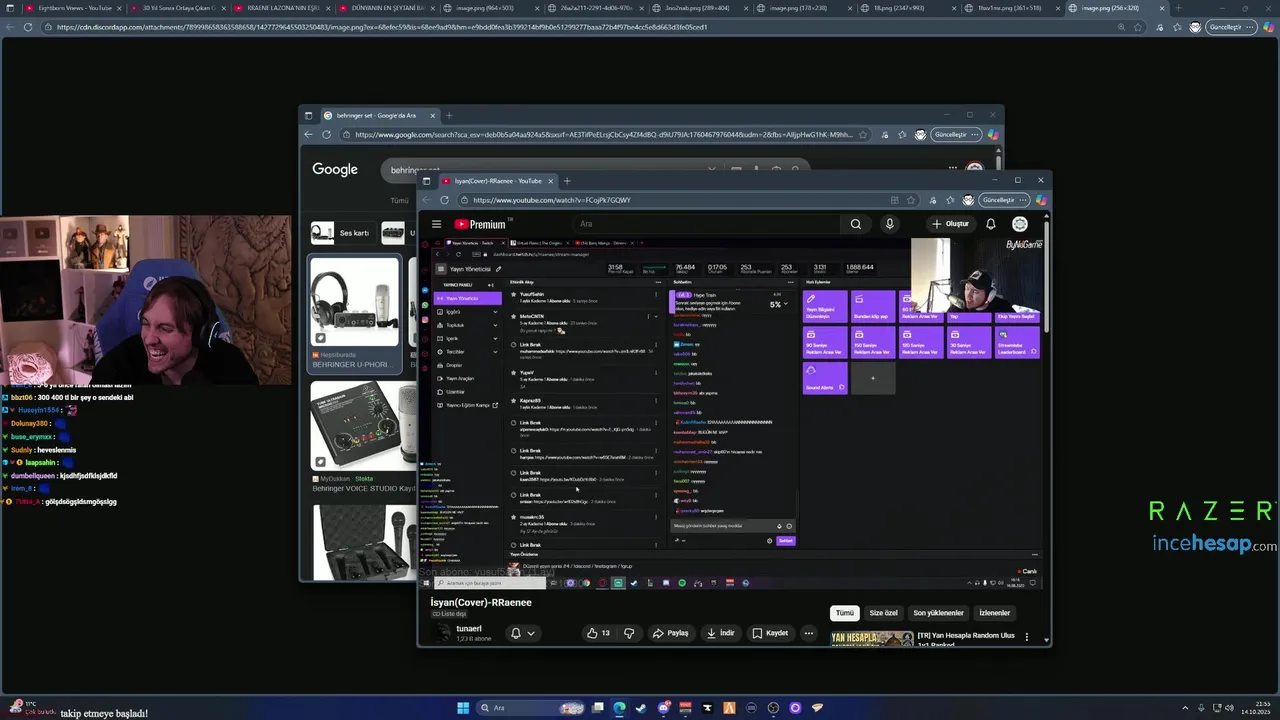Dislike the İsyan cover video

coord(629,633)
